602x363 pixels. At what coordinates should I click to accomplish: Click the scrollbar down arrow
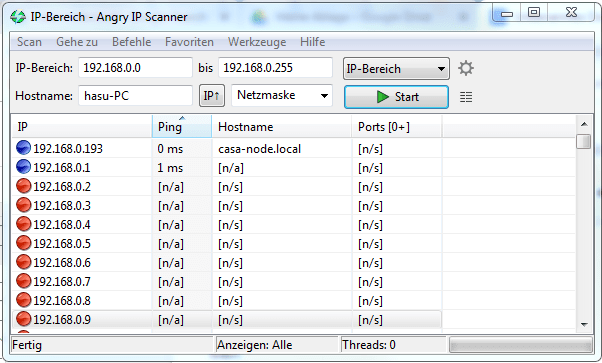pos(584,325)
